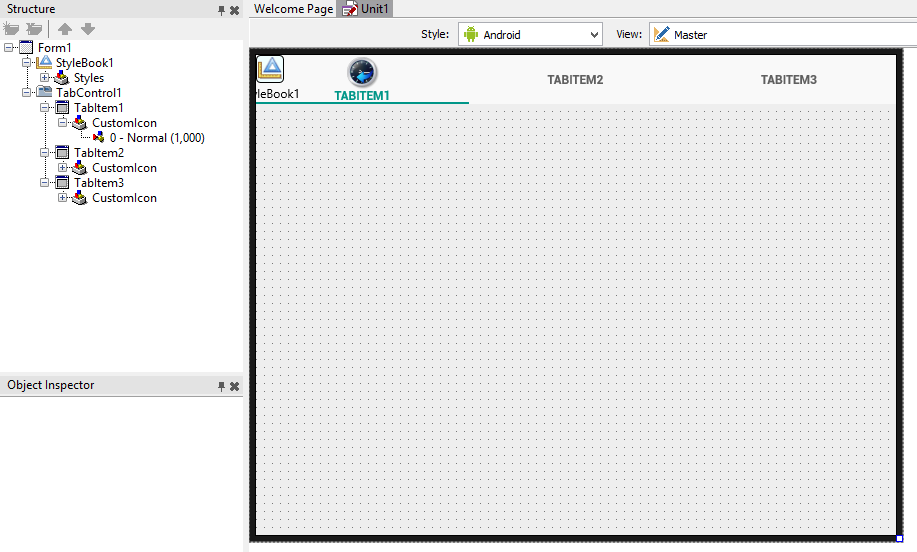Expand the Styles node
Screen dimensions: 917x552
(44, 77)
